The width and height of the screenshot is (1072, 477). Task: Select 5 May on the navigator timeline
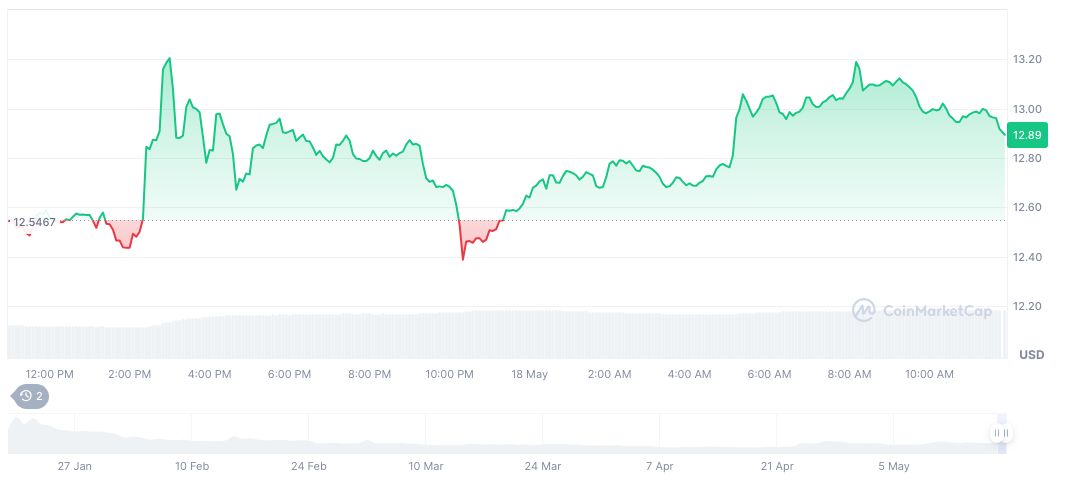coord(894,466)
